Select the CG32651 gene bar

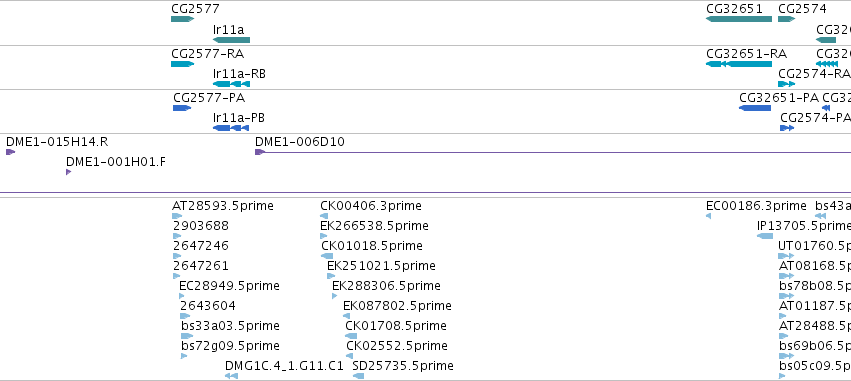[x=739, y=19]
